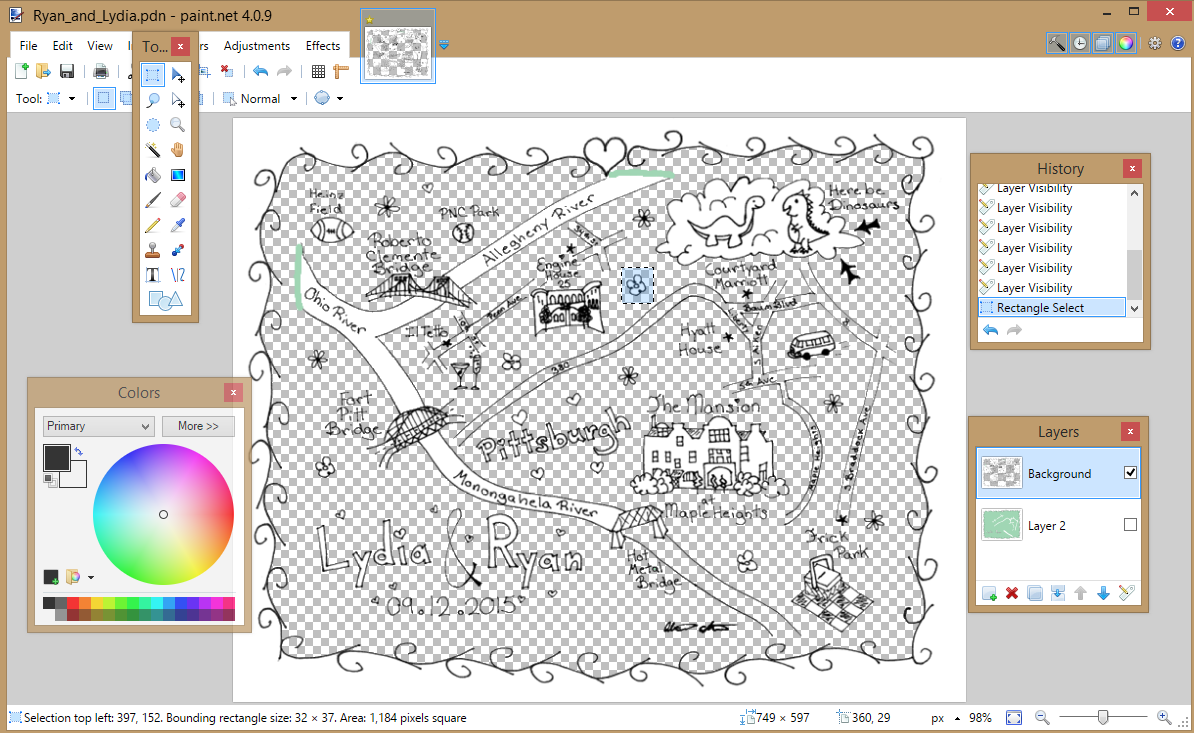
Task: Select the Magic Wand tool
Action: coord(152,149)
